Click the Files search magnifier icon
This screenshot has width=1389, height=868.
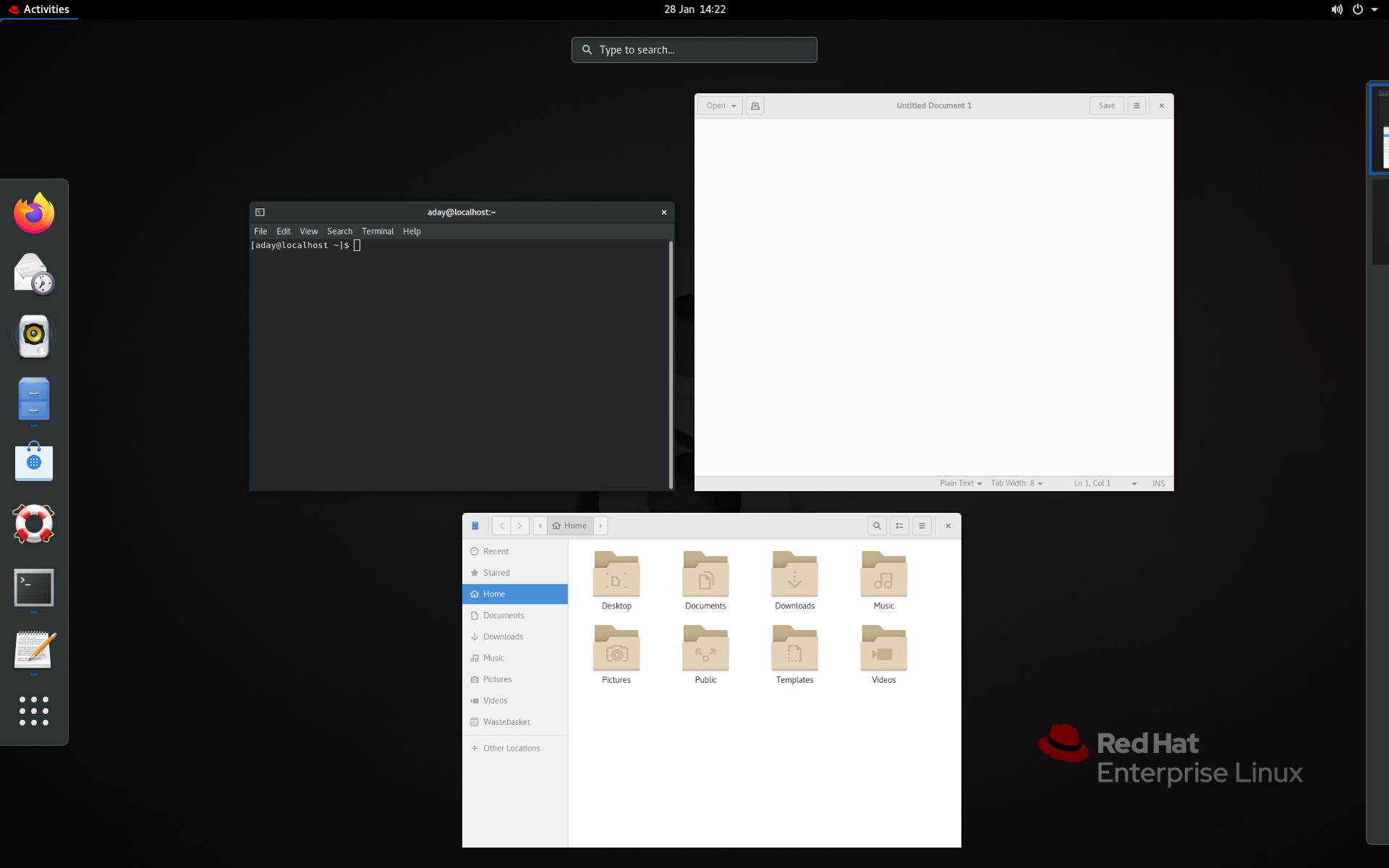click(877, 526)
